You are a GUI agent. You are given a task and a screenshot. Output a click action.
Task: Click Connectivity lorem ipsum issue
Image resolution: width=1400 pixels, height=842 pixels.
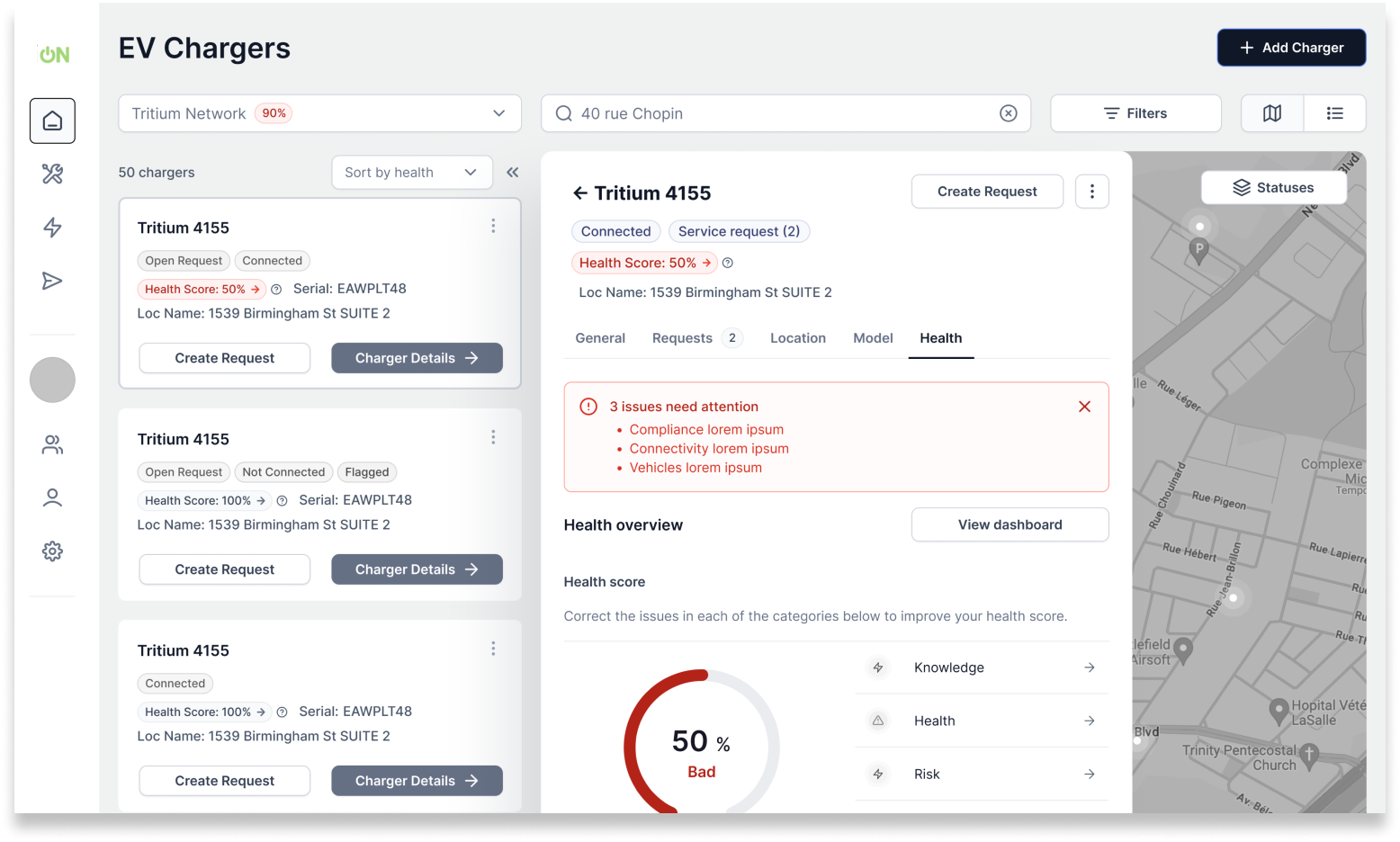[x=709, y=449]
